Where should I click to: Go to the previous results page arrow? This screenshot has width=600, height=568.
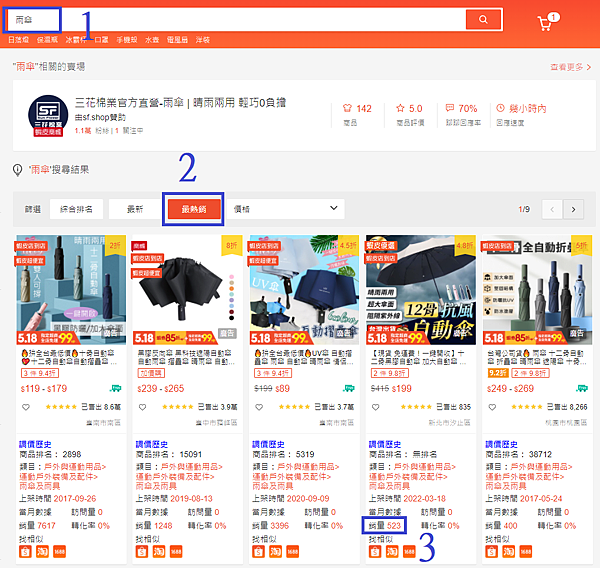552,209
